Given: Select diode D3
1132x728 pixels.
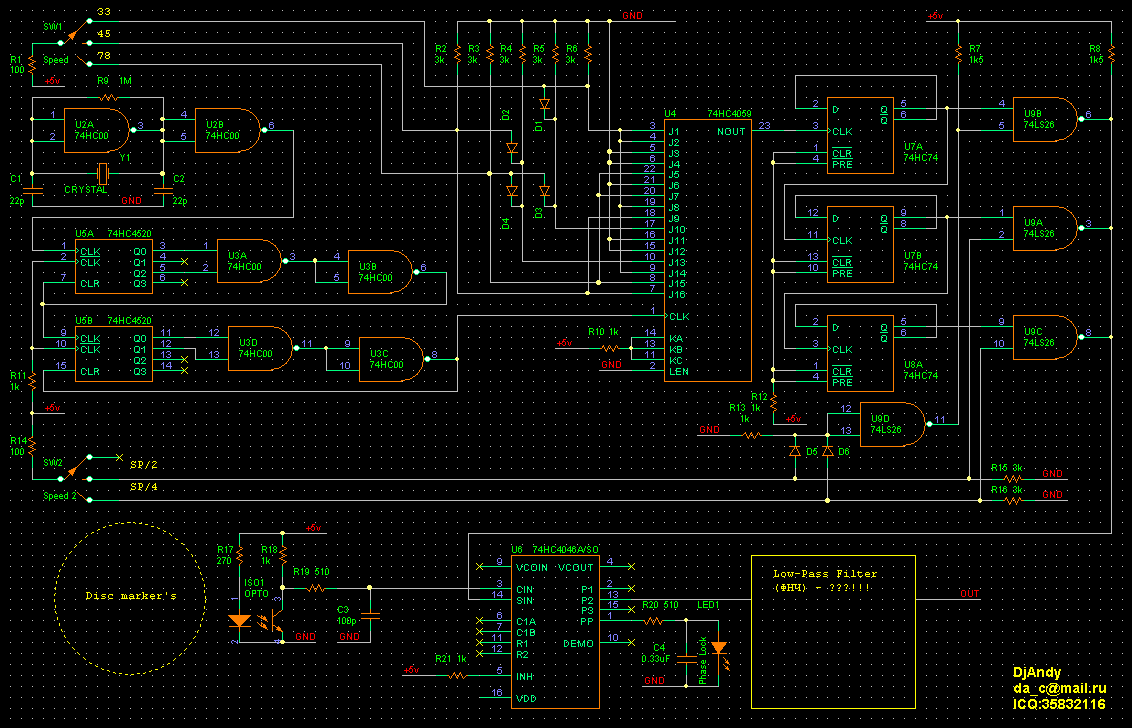Looking at the screenshot, I should [x=544, y=191].
